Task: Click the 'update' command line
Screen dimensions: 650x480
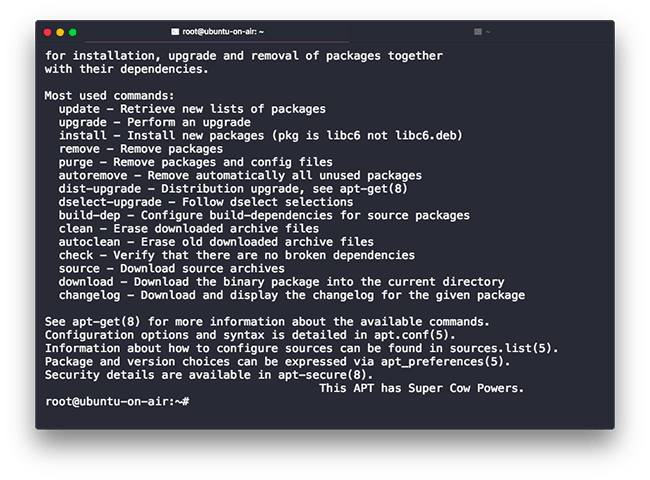Action: pos(192,109)
